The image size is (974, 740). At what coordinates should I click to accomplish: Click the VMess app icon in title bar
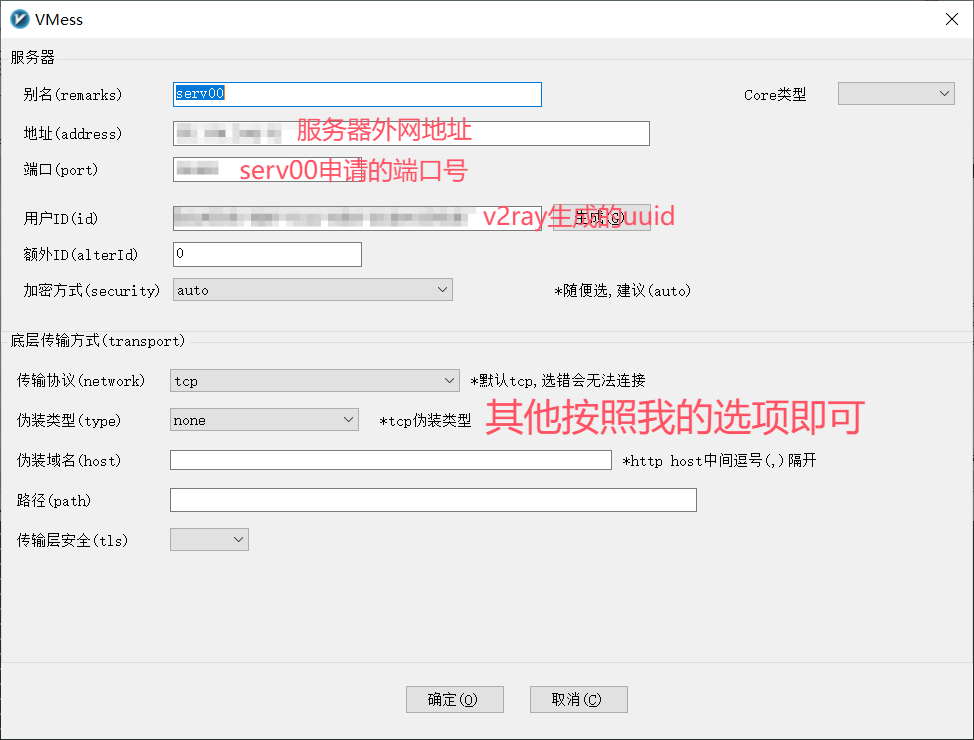pos(19,19)
